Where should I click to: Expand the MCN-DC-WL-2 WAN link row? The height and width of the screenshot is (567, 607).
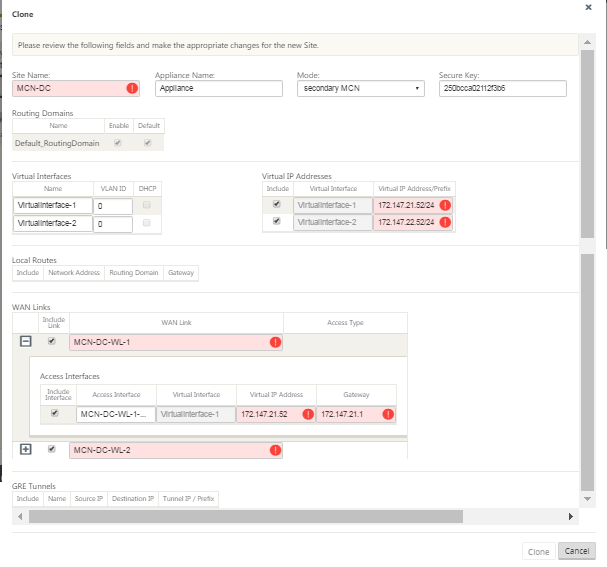coord(26,449)
